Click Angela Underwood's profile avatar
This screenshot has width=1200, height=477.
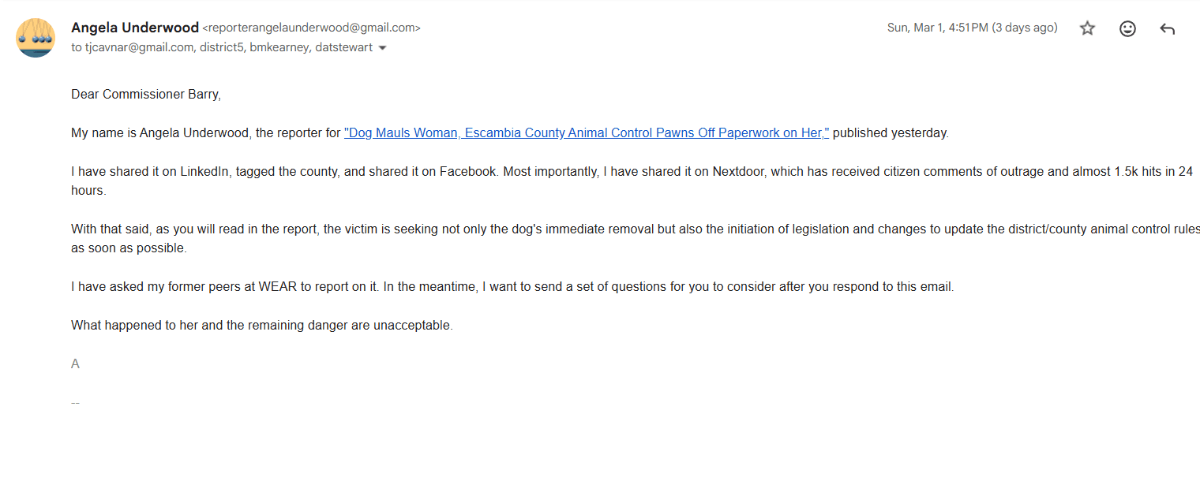point(35,37)
